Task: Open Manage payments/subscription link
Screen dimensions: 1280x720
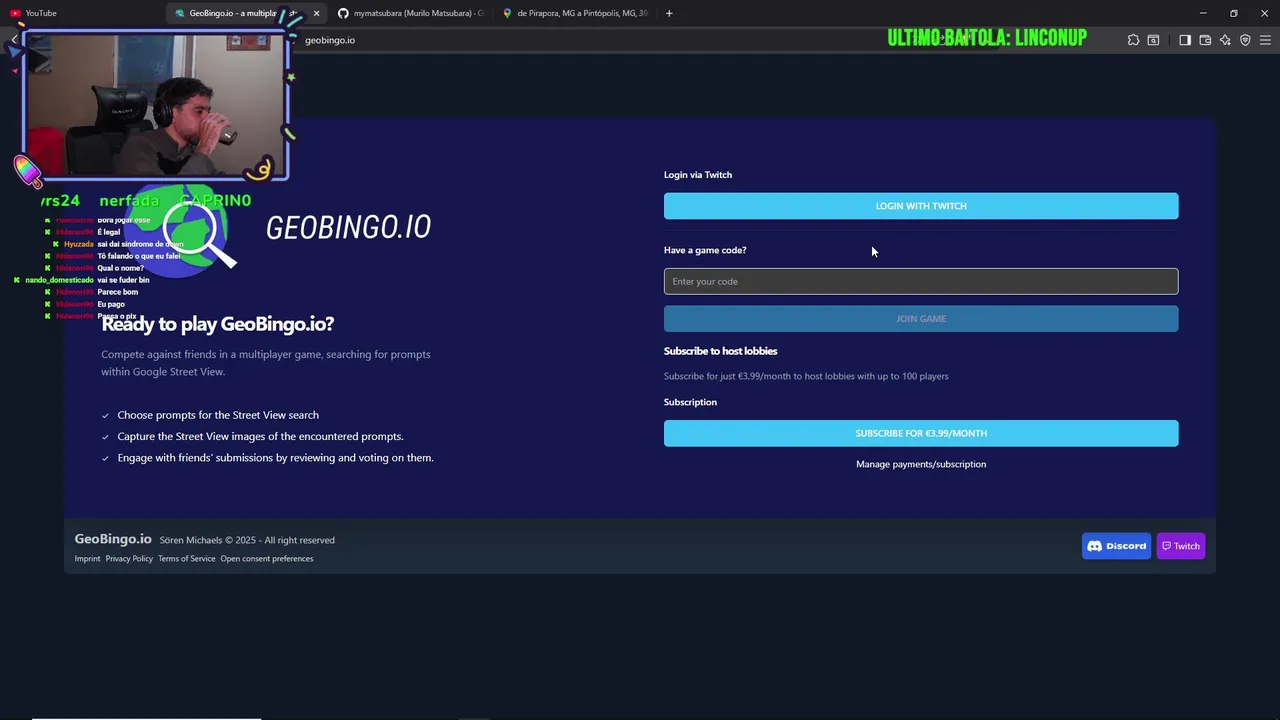Action: click(921, 464)
